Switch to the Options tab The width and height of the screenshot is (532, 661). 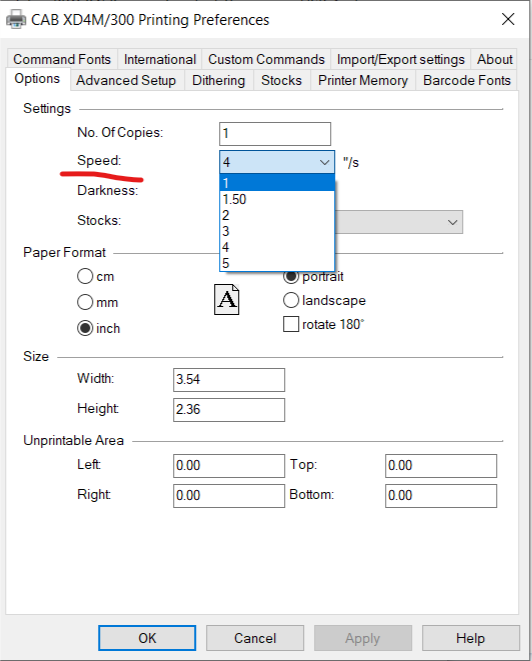click(x=37, y=78)
